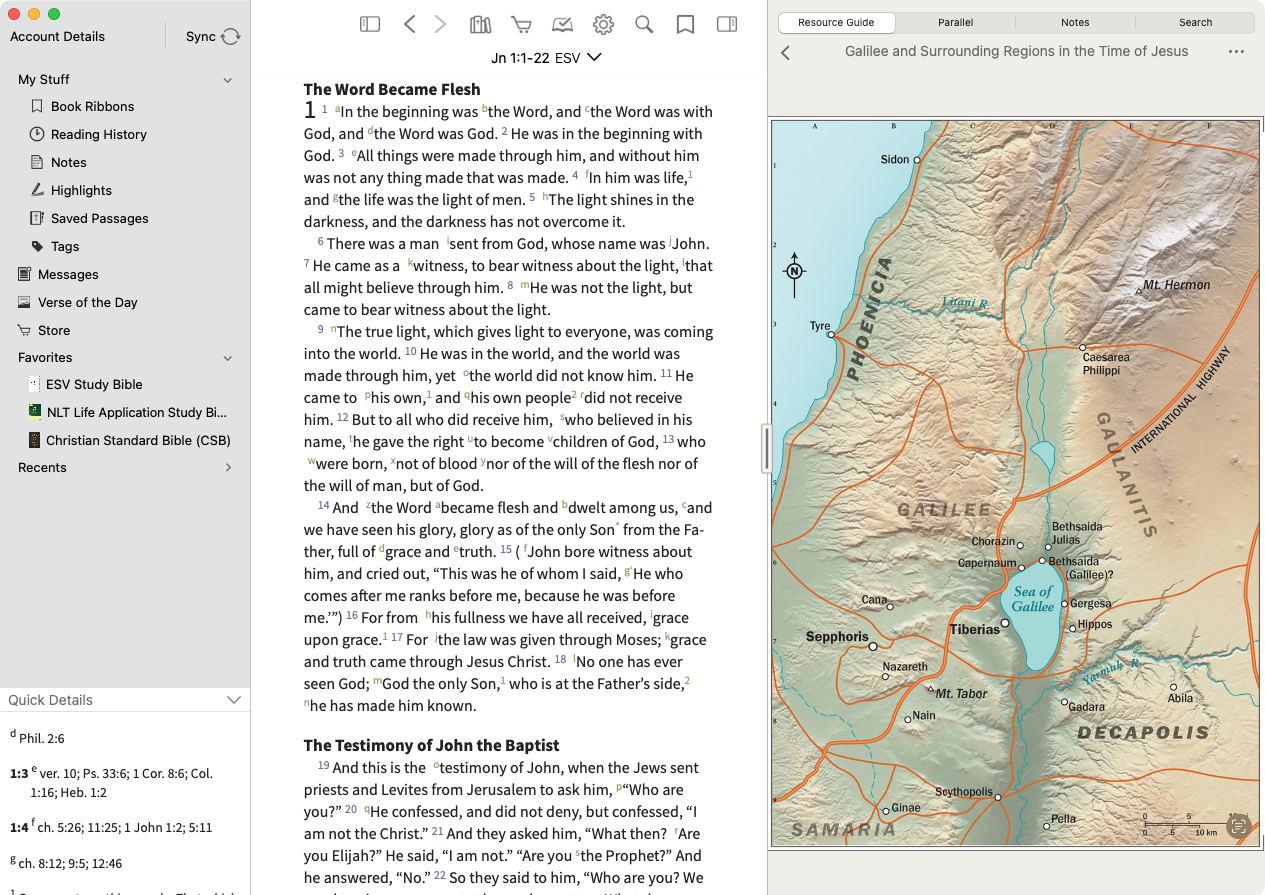Open the three-dot more options menu

click(x=1236, y=52)
